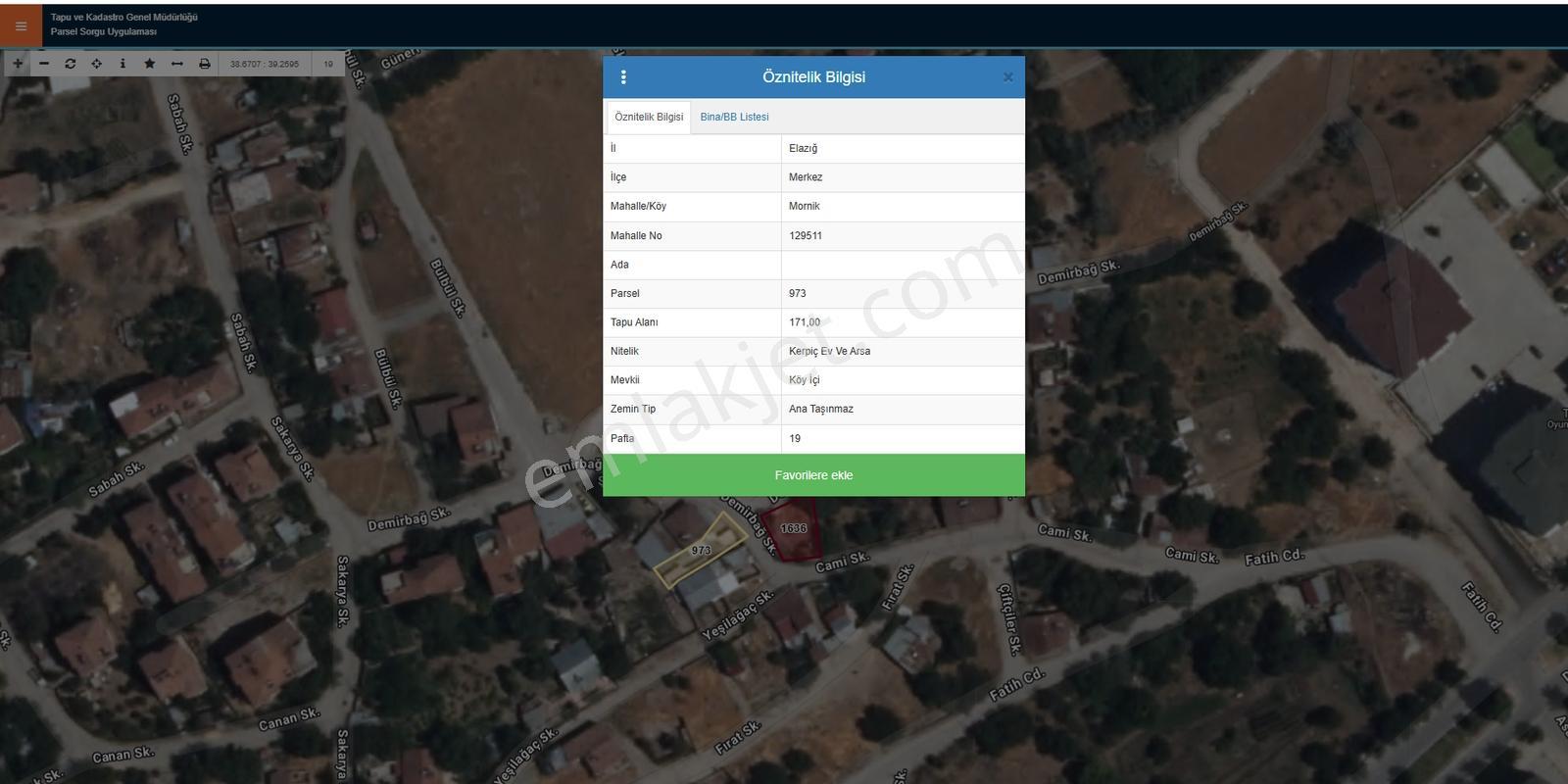Open favorites with the star icon
The image size is (1568, 784).
coord(150,64)
